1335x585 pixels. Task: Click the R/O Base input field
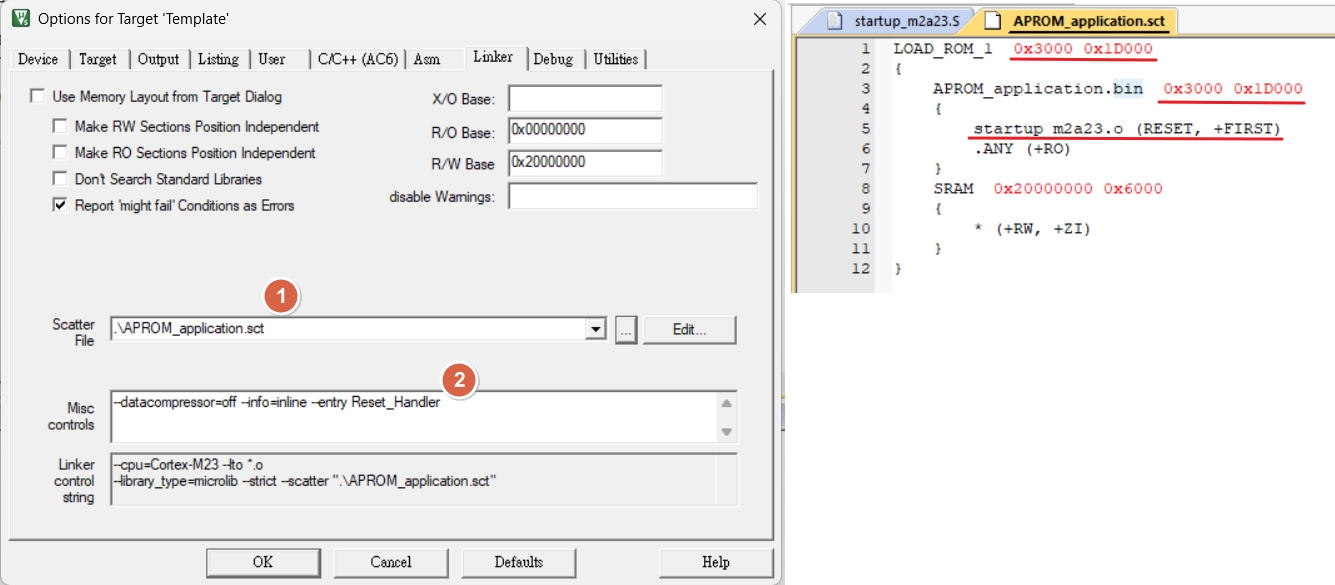[x=585, y=131]
